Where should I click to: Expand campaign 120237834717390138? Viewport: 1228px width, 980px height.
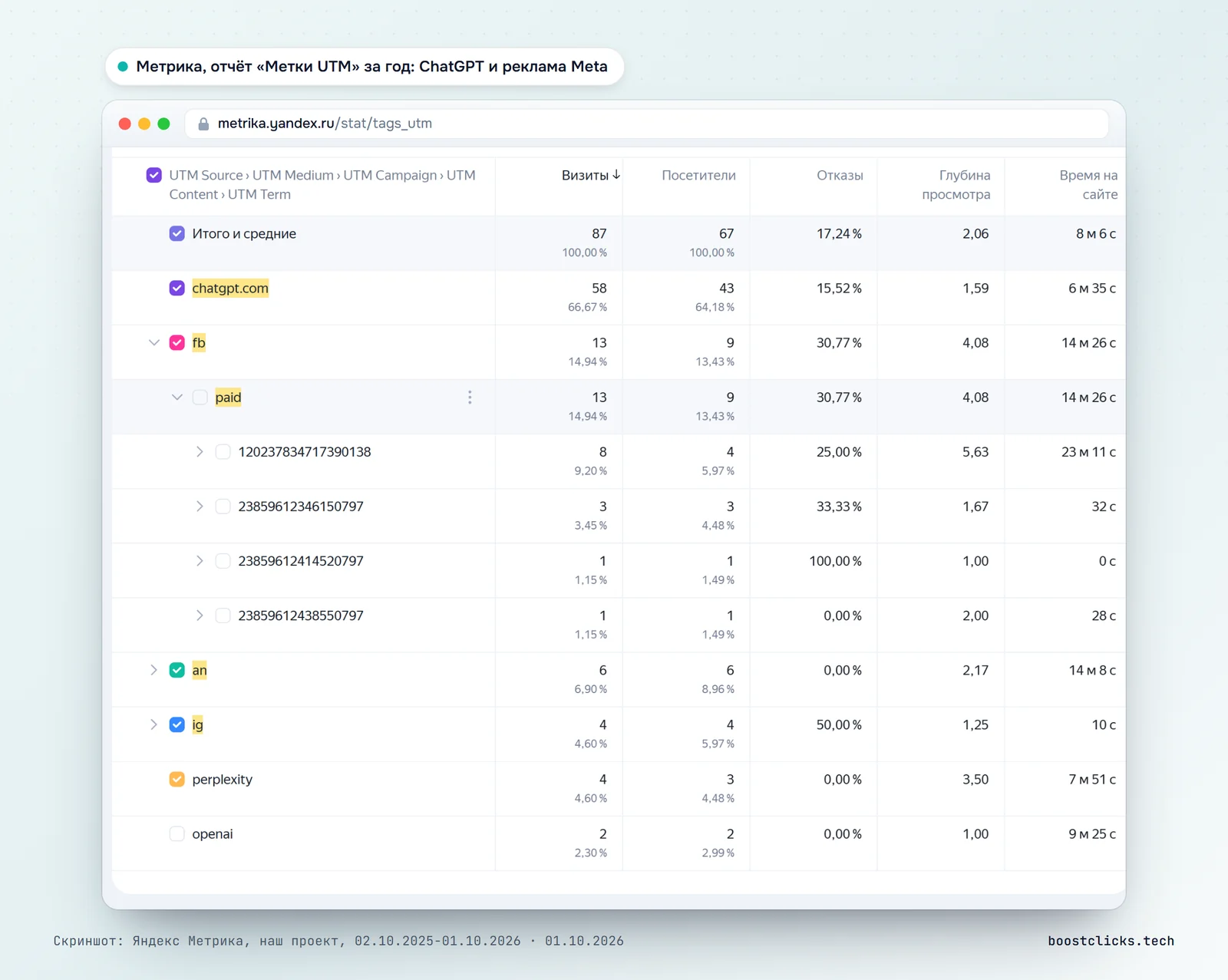click(200, 452)
